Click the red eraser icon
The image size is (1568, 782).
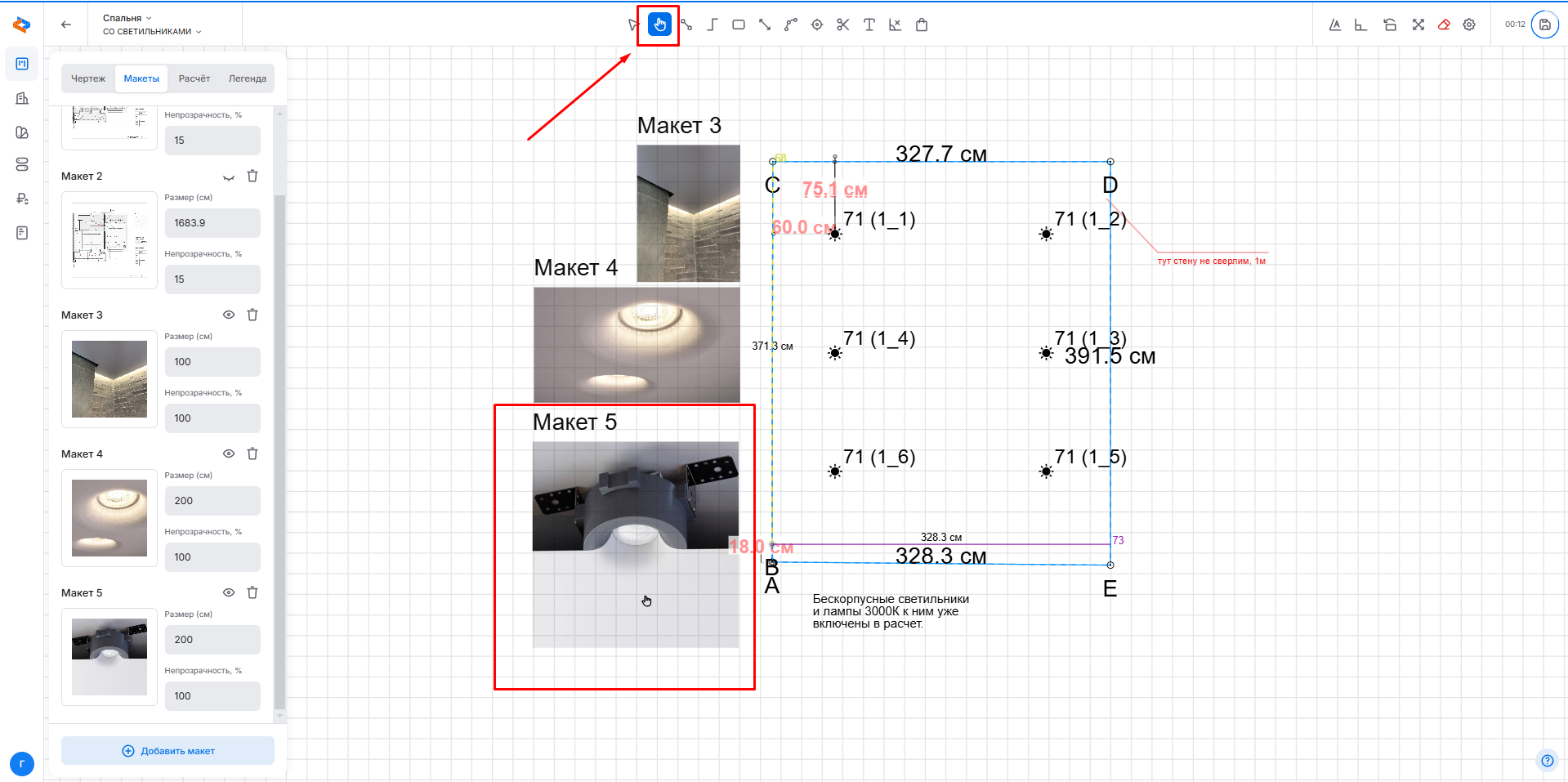[x=1444, y=25]
